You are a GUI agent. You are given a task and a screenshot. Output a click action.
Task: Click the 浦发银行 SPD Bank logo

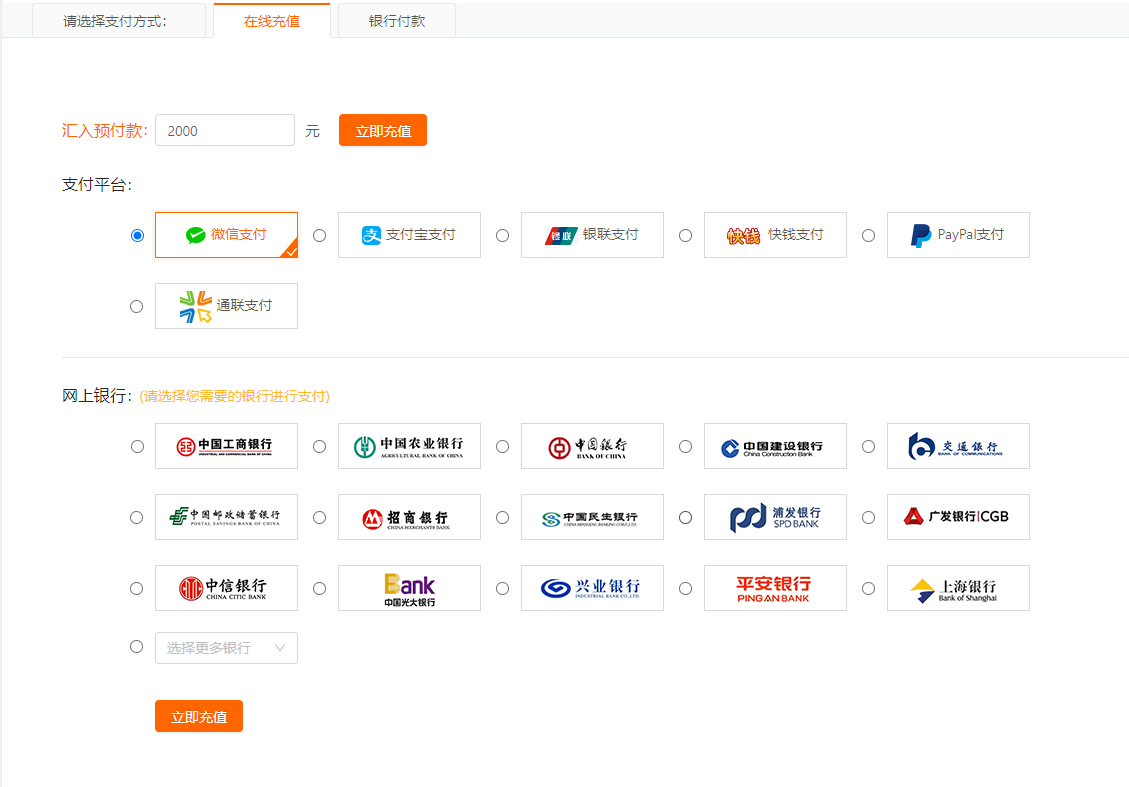pos(775,517)
